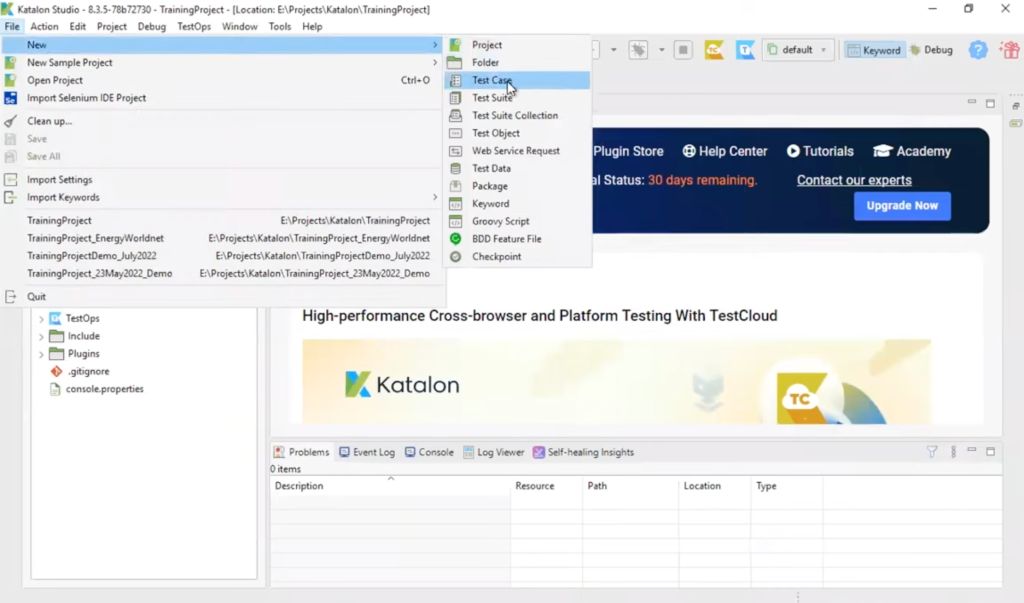Open the Debug menu

click(152, 27)
